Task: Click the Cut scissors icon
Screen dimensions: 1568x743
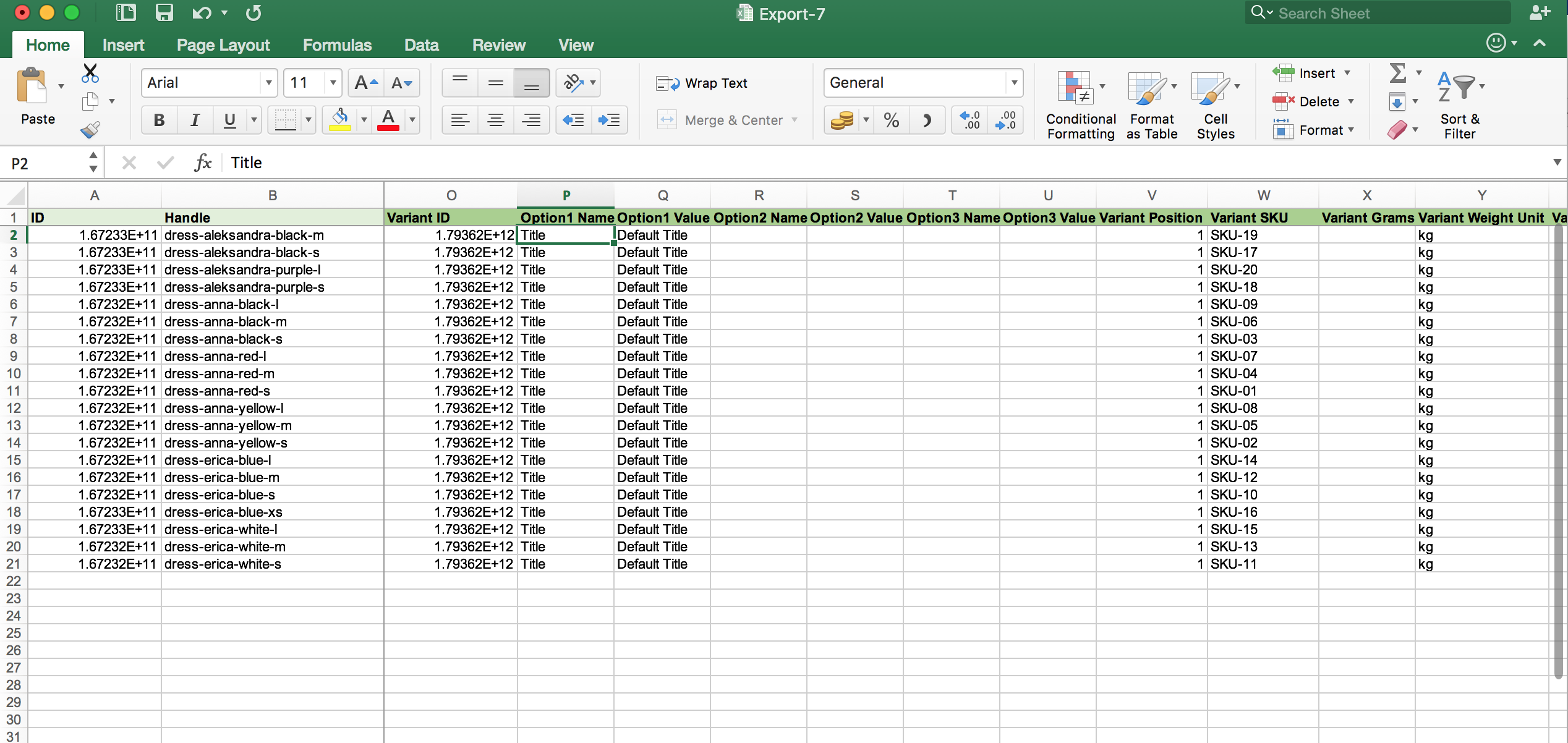Action: (90, 74)
